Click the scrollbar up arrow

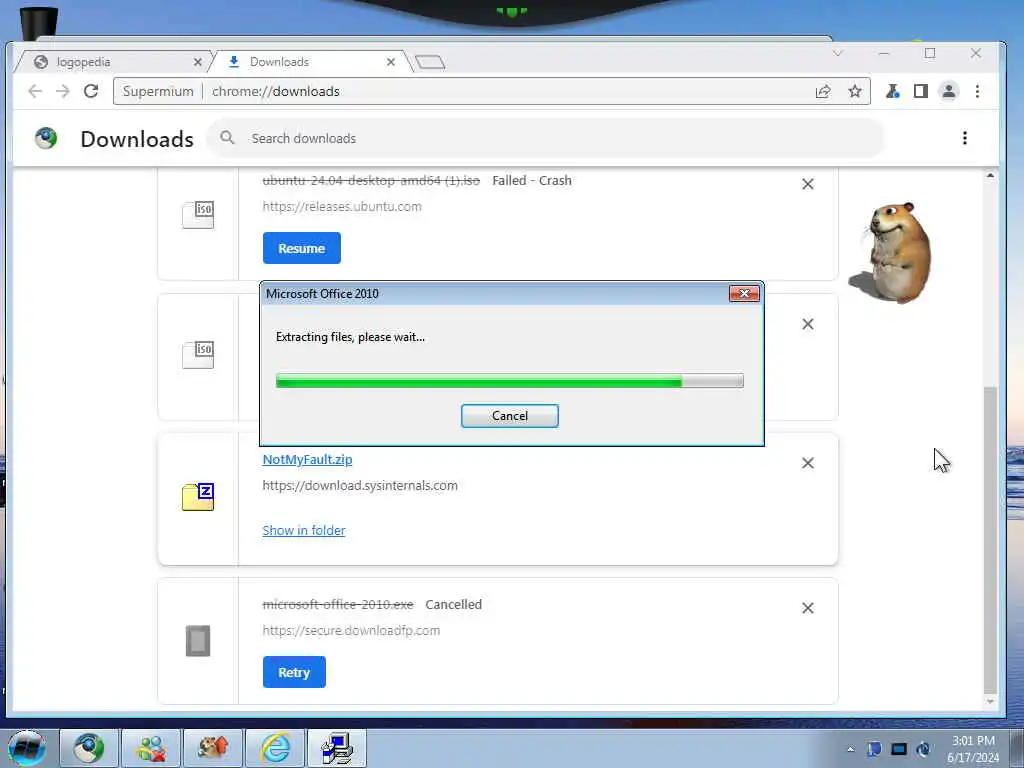[990, 176]
